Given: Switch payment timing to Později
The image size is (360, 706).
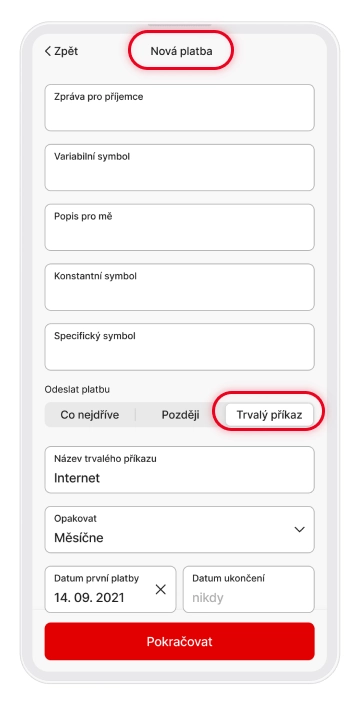Looking at the screenshot, I should click(x=180, y=415).
